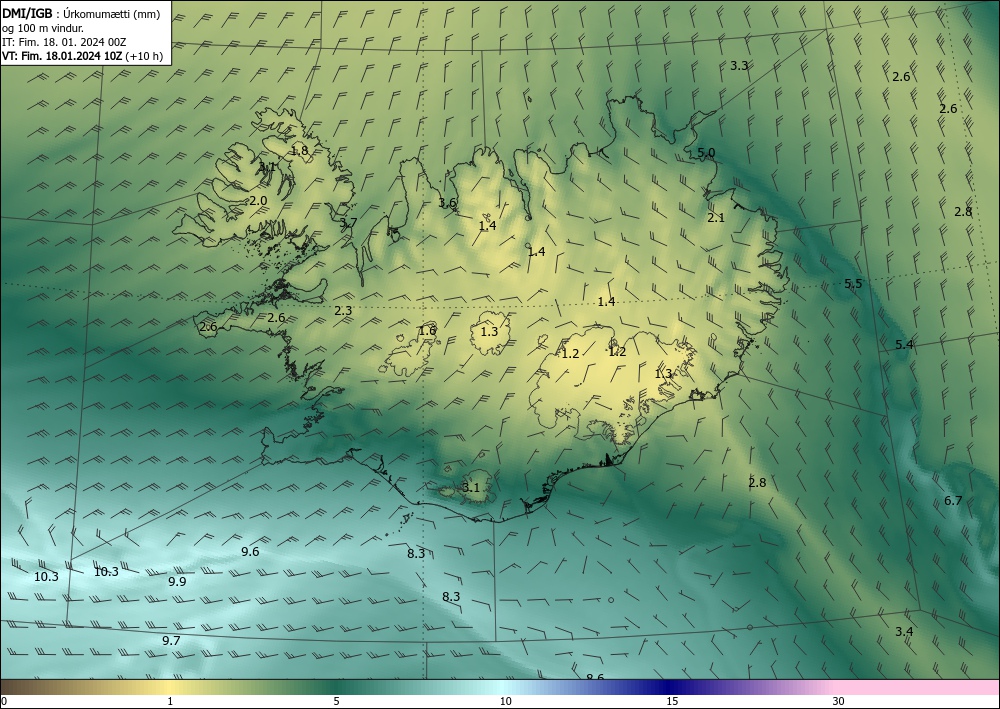1000x709 pixels.
Task: Select the 3.6 value on the north coast
Action: coord(448,203)
